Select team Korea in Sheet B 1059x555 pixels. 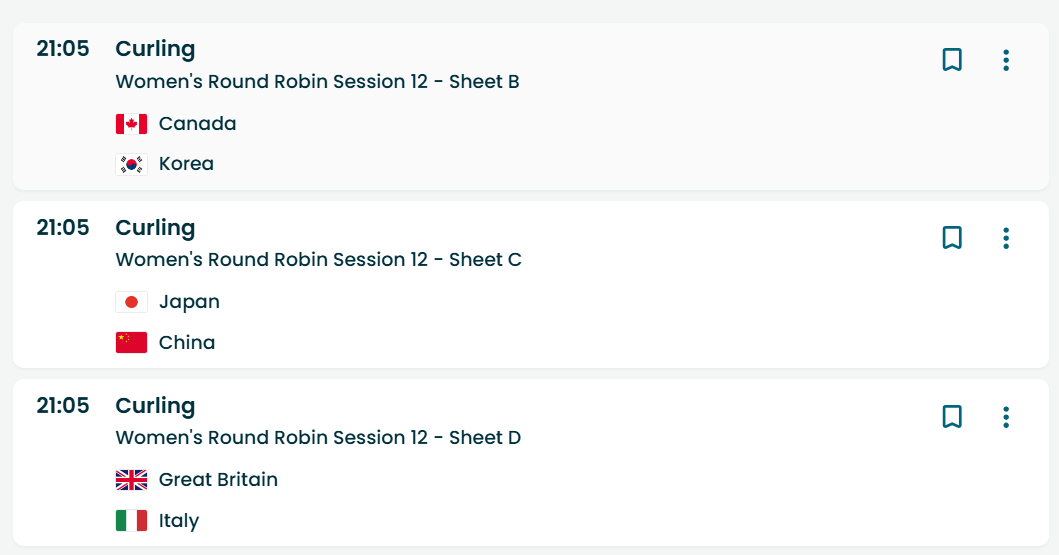click(x=186, y=164)
